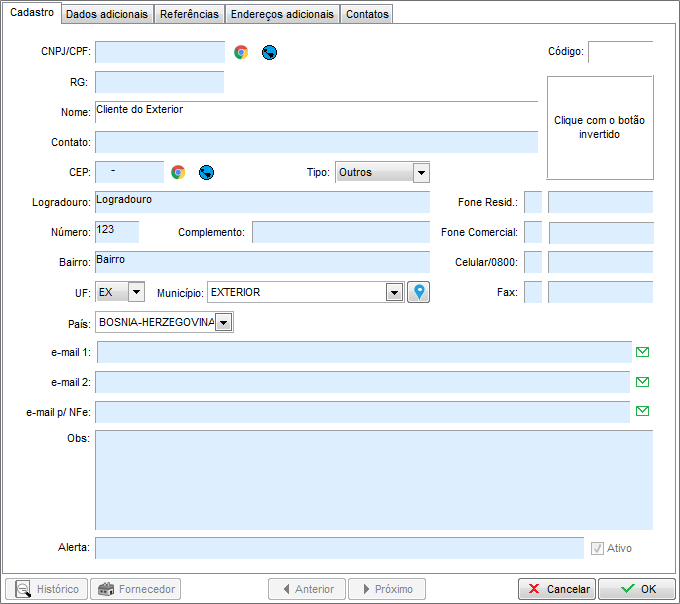This screenshot has width=680, height=604.
Task: Open the País dropdown with BOSNIA-HERZEGOVINA
Action: pyautogui.click(x=224, y=322)
